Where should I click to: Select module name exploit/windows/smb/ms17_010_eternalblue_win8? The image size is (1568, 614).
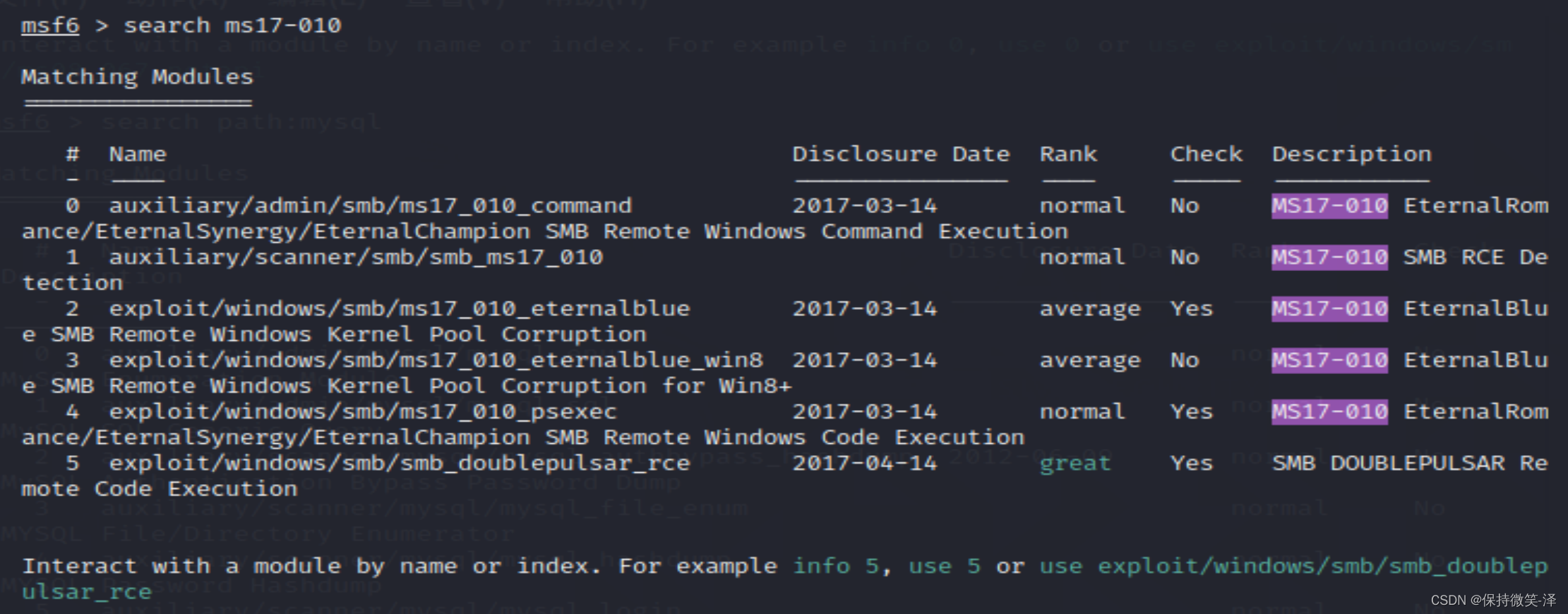click(436, 360)
